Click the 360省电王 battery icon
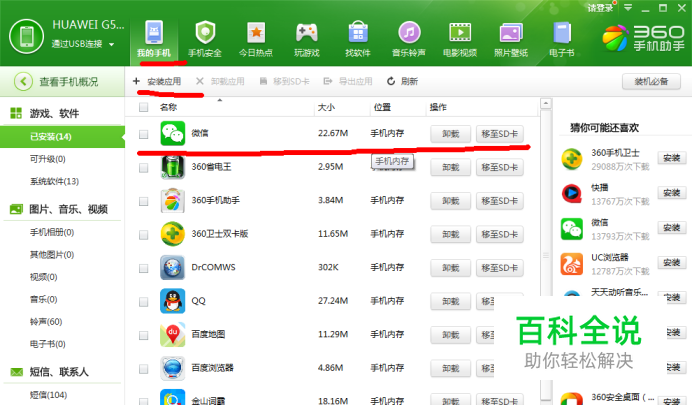Image resolution: width=692 pixels, height=405 pixels. pos(173,167)
